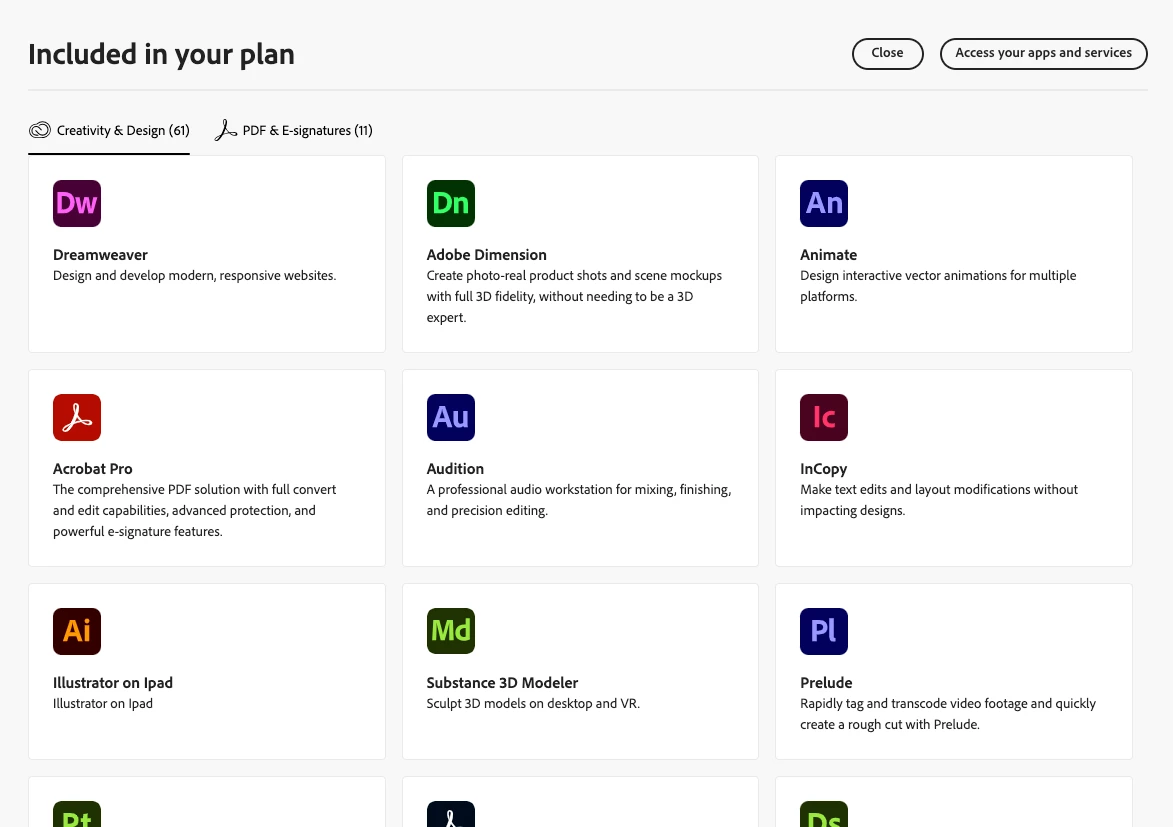Click the Included in your plan heading
The image size is (1173, 827).
[x=162, y=55]
